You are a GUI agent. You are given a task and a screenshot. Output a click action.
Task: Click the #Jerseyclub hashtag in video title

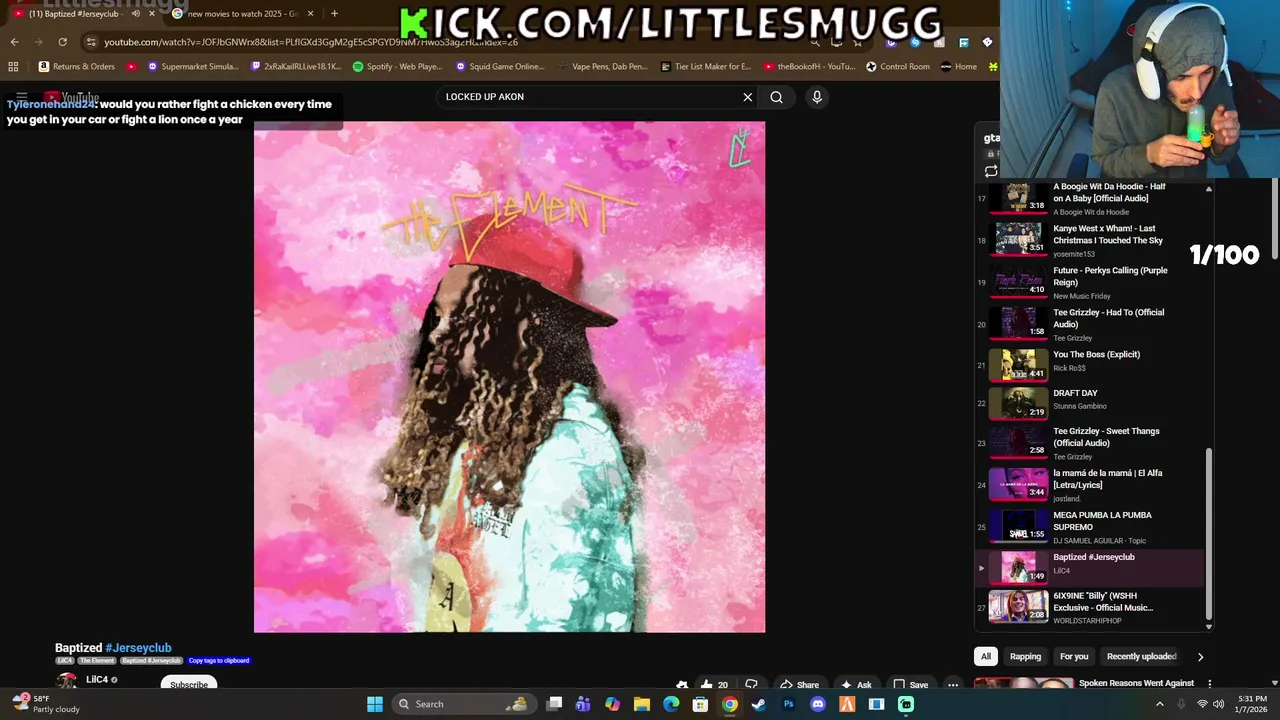click(x=138, y=648)
